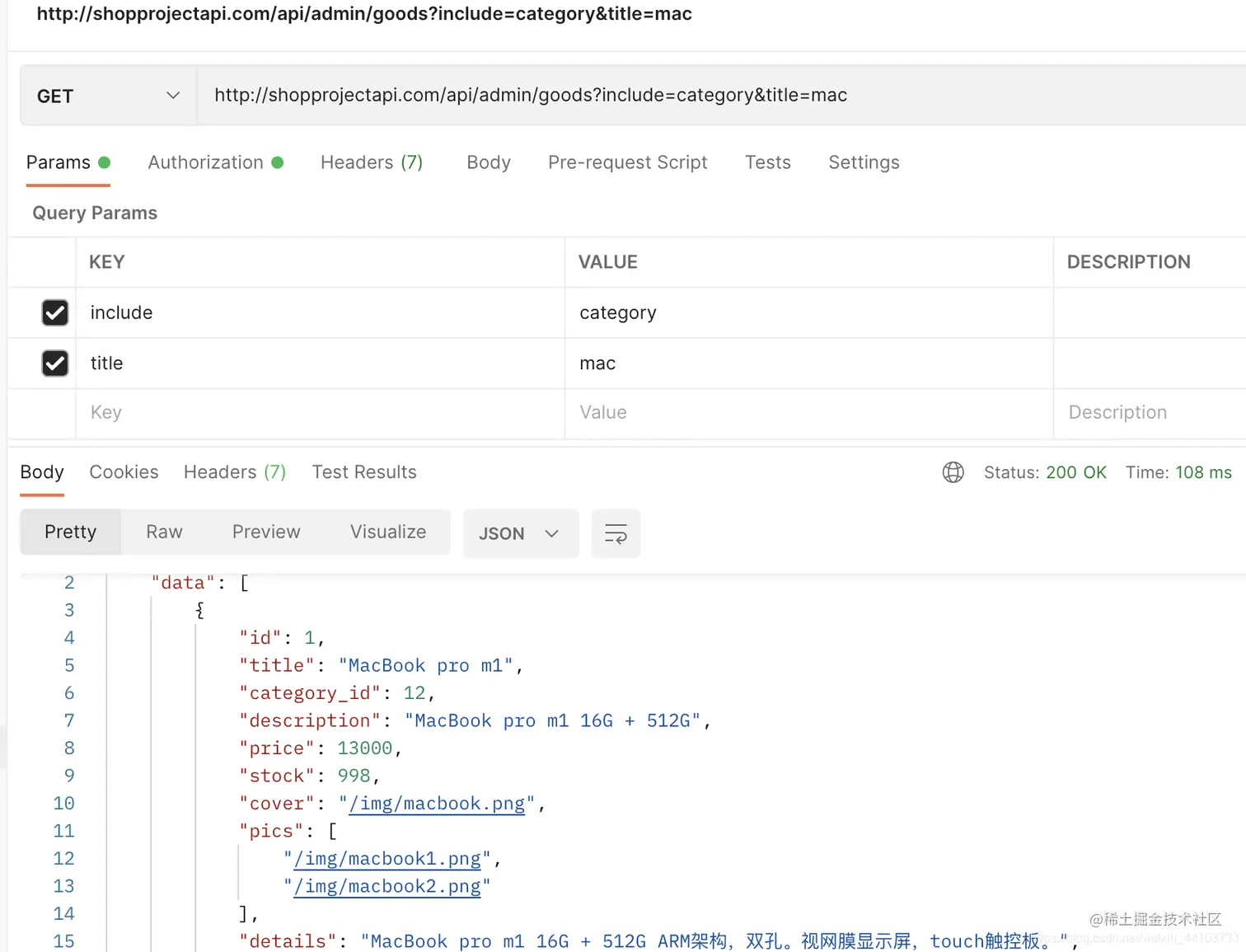This screenshot has width=1246, height=952.
Task: Select the Raw view button
Action: click(164, 532)
